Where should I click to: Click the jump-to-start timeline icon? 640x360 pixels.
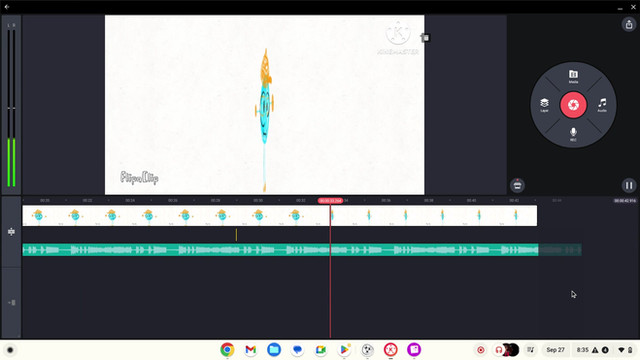pyautogui.click(x=11, y=302)
